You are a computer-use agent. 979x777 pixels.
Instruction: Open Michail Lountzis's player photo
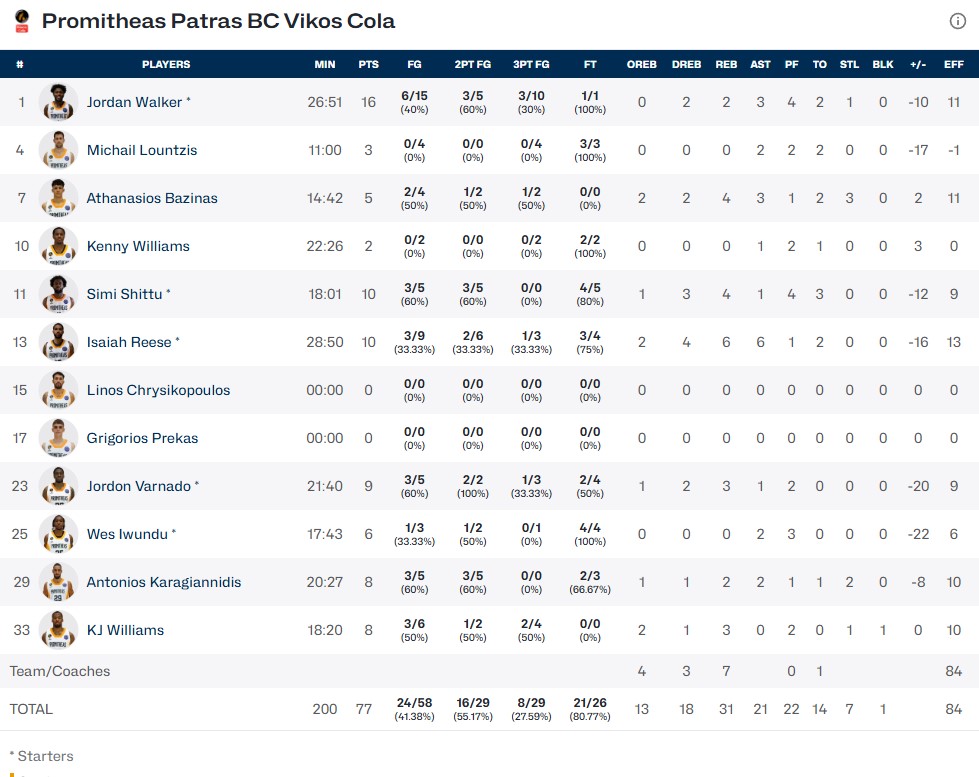pos(59,150)
